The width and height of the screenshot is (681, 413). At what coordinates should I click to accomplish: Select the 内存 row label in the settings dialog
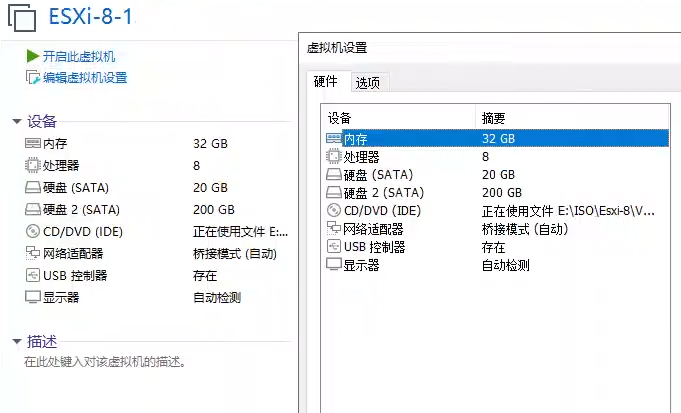(356, 139)
